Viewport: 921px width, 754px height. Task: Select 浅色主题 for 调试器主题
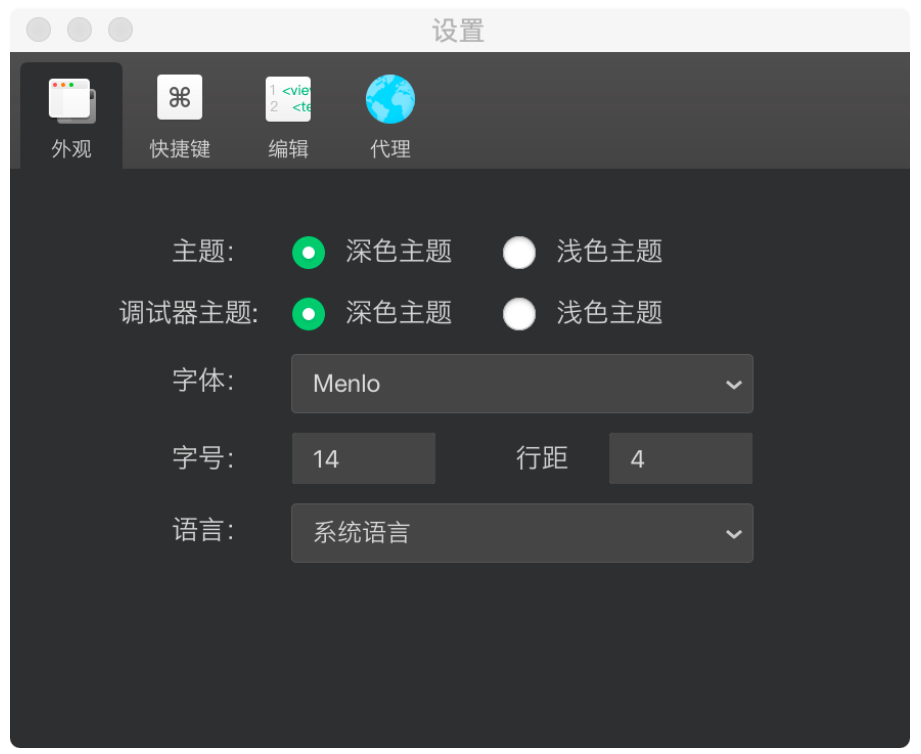point(520,313)
